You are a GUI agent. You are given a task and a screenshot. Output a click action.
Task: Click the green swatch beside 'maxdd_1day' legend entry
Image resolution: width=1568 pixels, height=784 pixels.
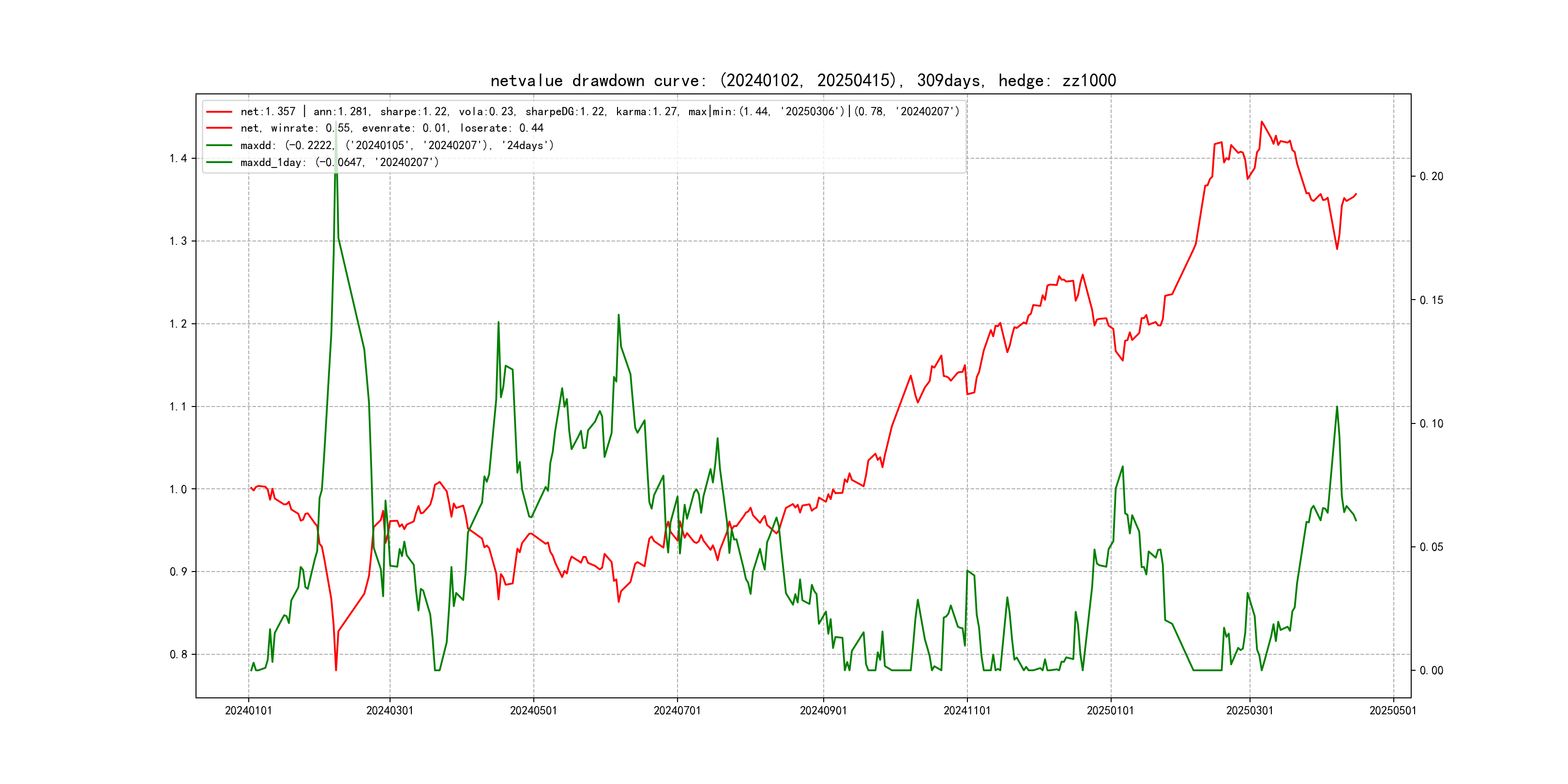[219, 163]
